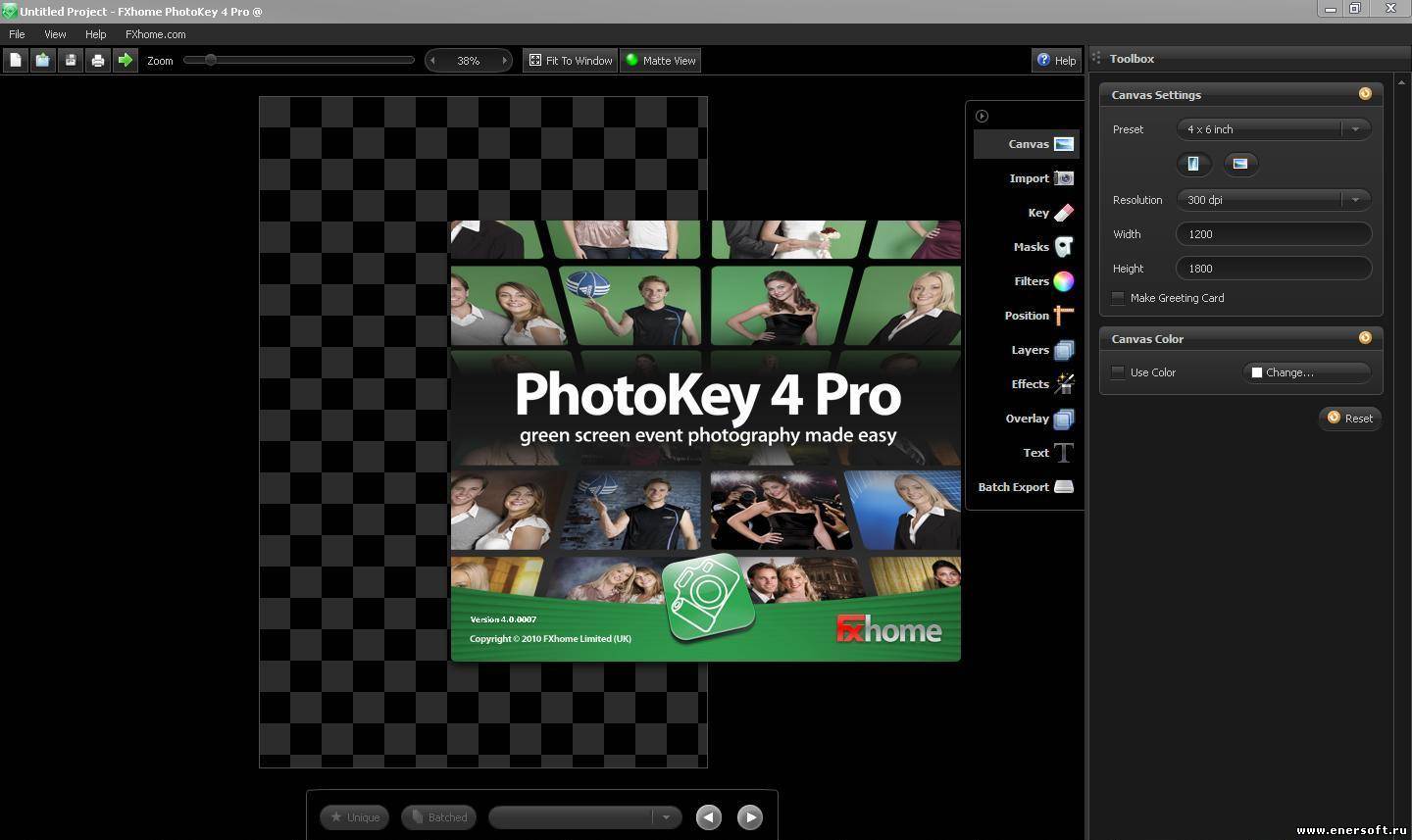This screenshot has height=840, width=1412.
Task: Increase zoom with right arrow beside 38%
Action: (505, 61)
